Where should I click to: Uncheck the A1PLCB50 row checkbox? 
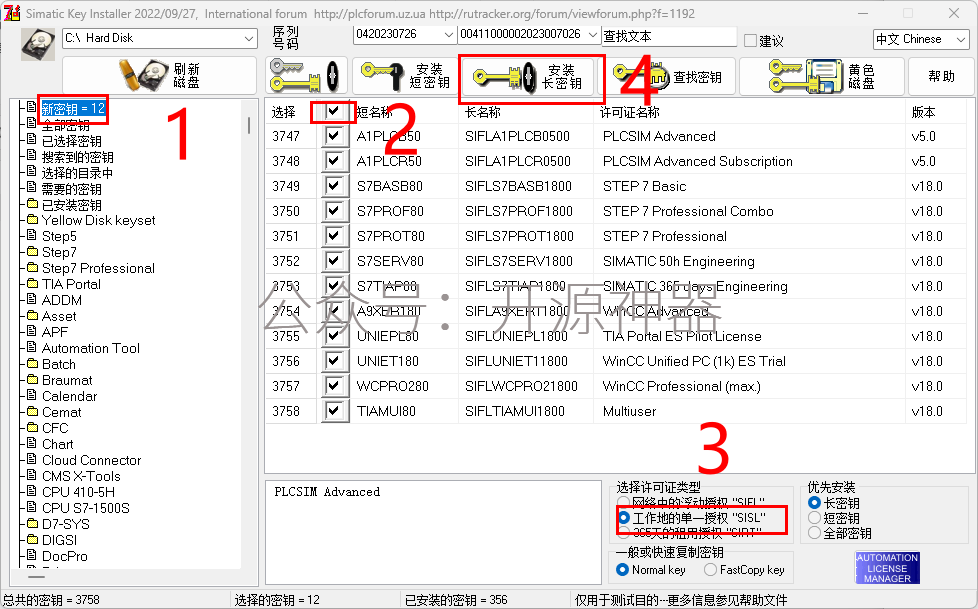click(x=334, y=136)
